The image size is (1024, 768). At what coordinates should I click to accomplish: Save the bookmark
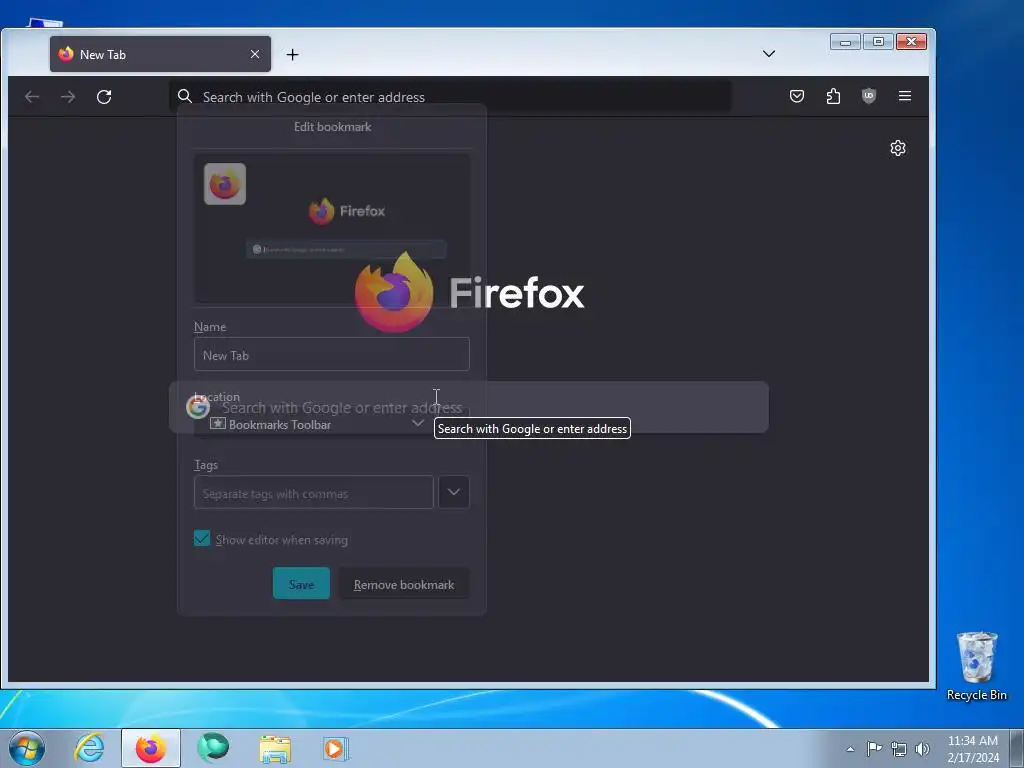pos(301,584)
